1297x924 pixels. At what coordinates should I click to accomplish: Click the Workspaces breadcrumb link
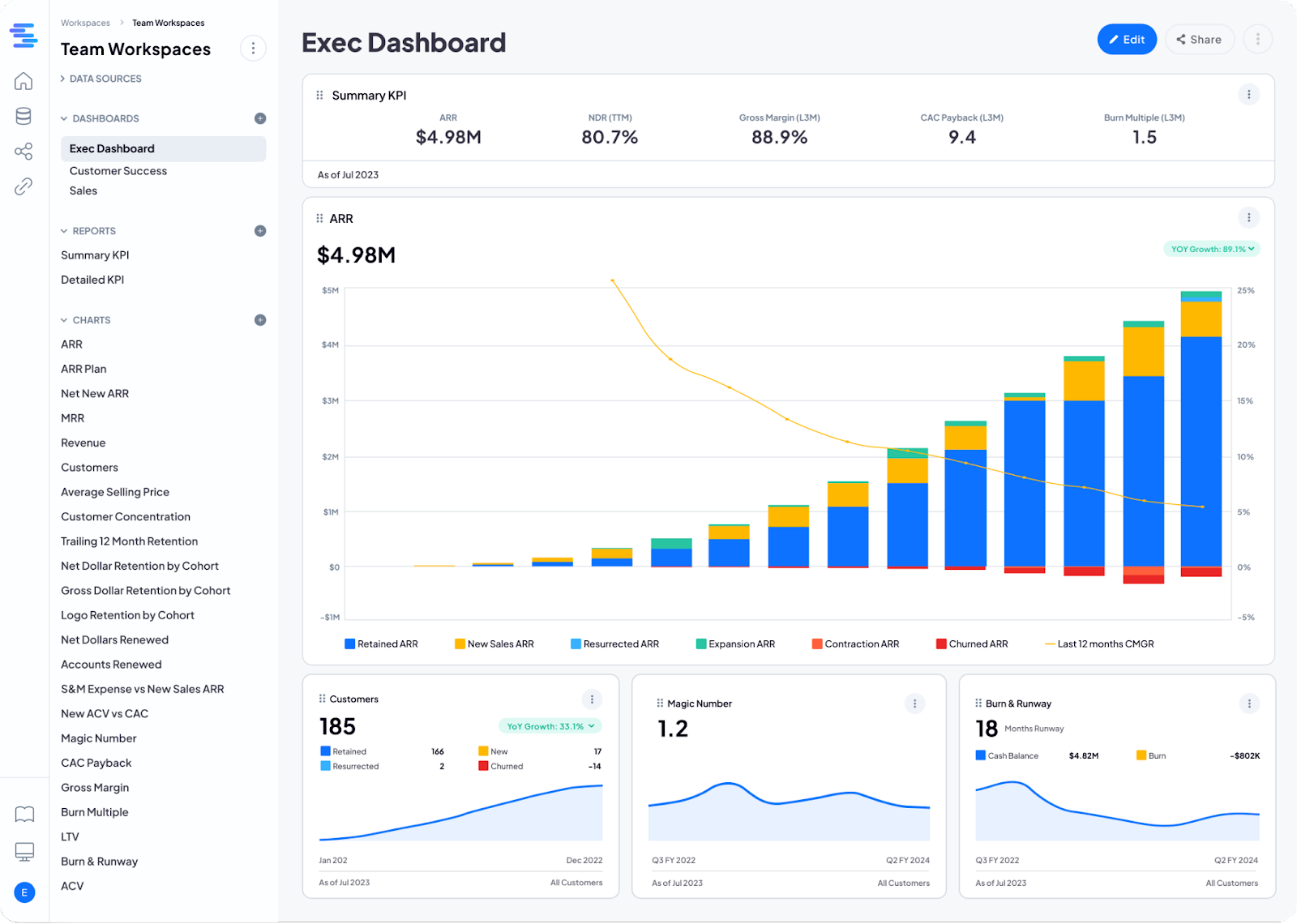click(x=85, y=22)
